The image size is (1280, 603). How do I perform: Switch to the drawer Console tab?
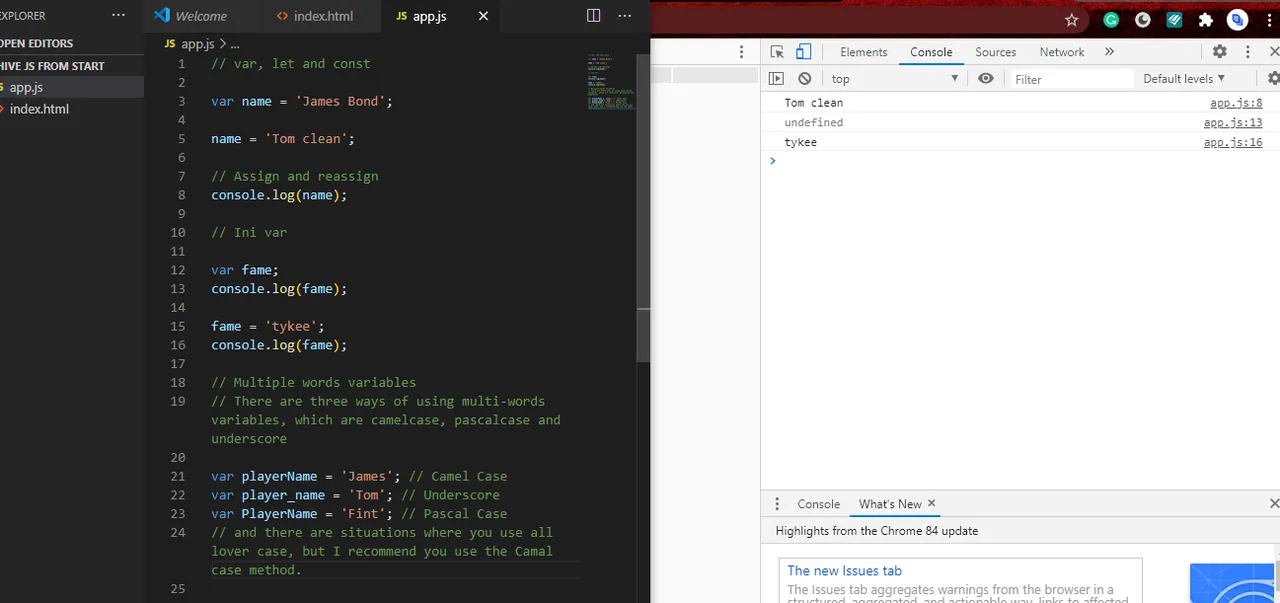click(x=818, y=504)
